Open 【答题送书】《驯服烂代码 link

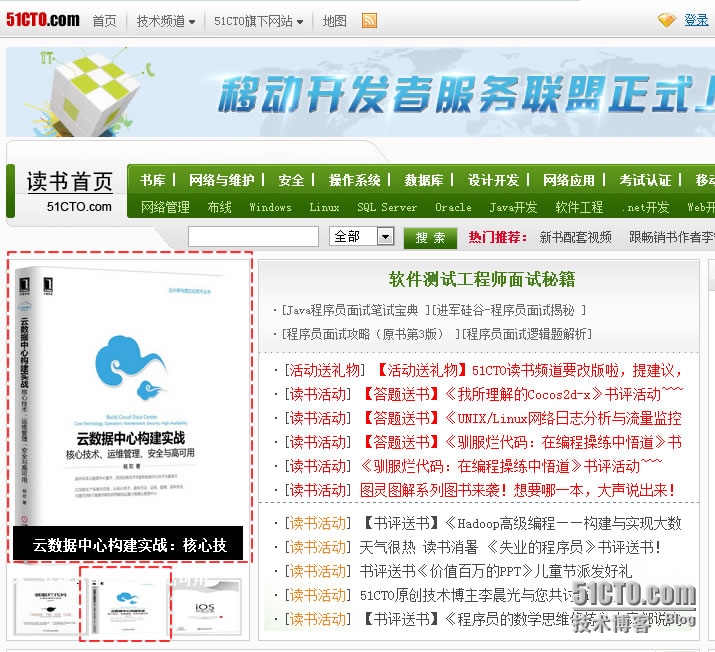pyautogui.click(x=523, y=442)
